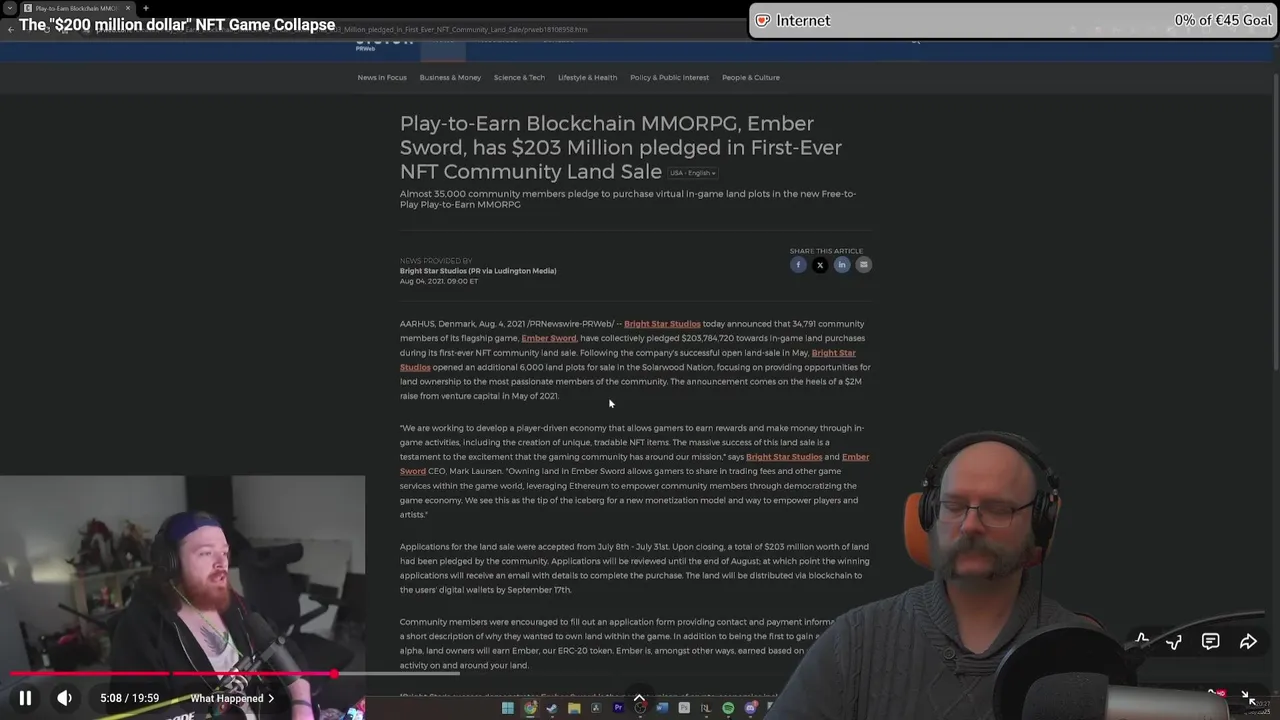Click the 'Internet' donation goal overlay
Screen dimensions: 1280x720
(x=1013, y=20)
